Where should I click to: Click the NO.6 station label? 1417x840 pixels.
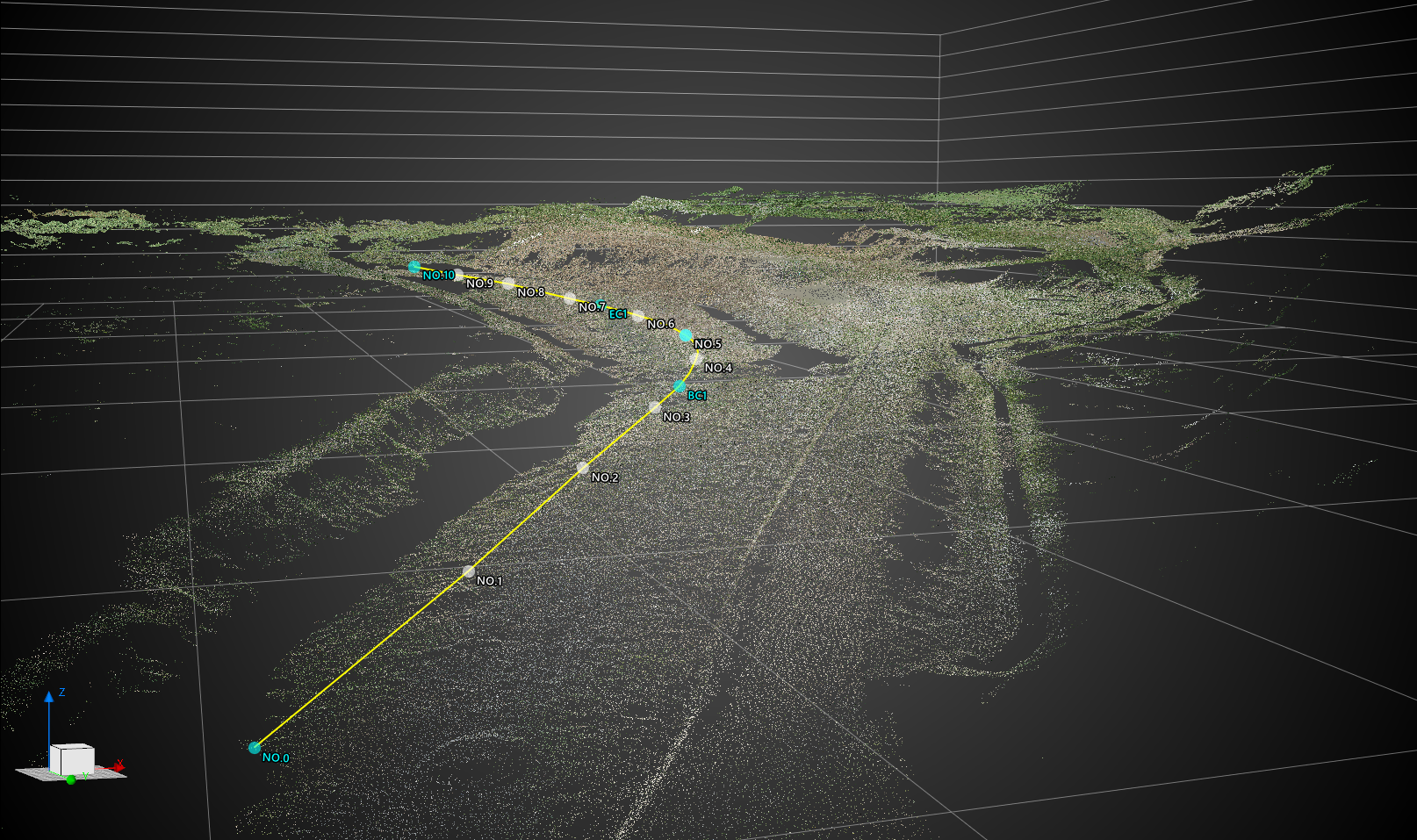(660, 325)
